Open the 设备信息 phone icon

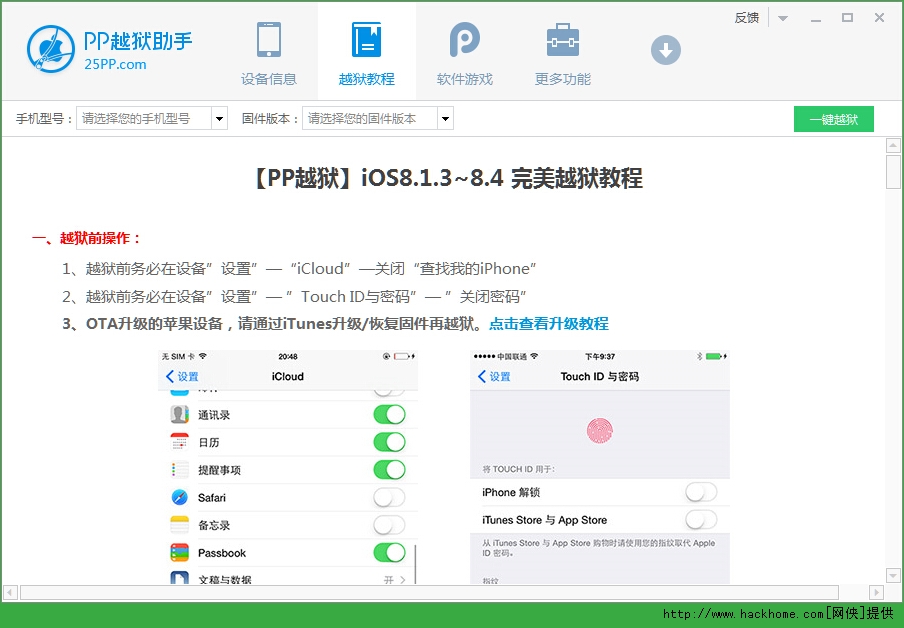[x=269, y=40]
